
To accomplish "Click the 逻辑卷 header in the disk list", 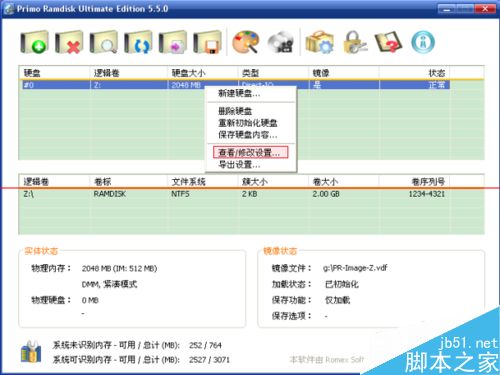I will coord(128,73).
